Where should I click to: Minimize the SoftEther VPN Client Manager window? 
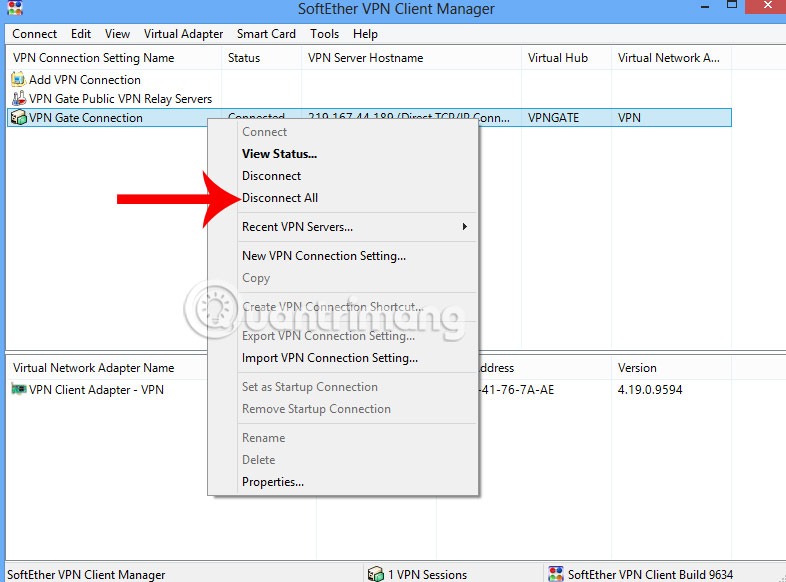pos(705,7)
